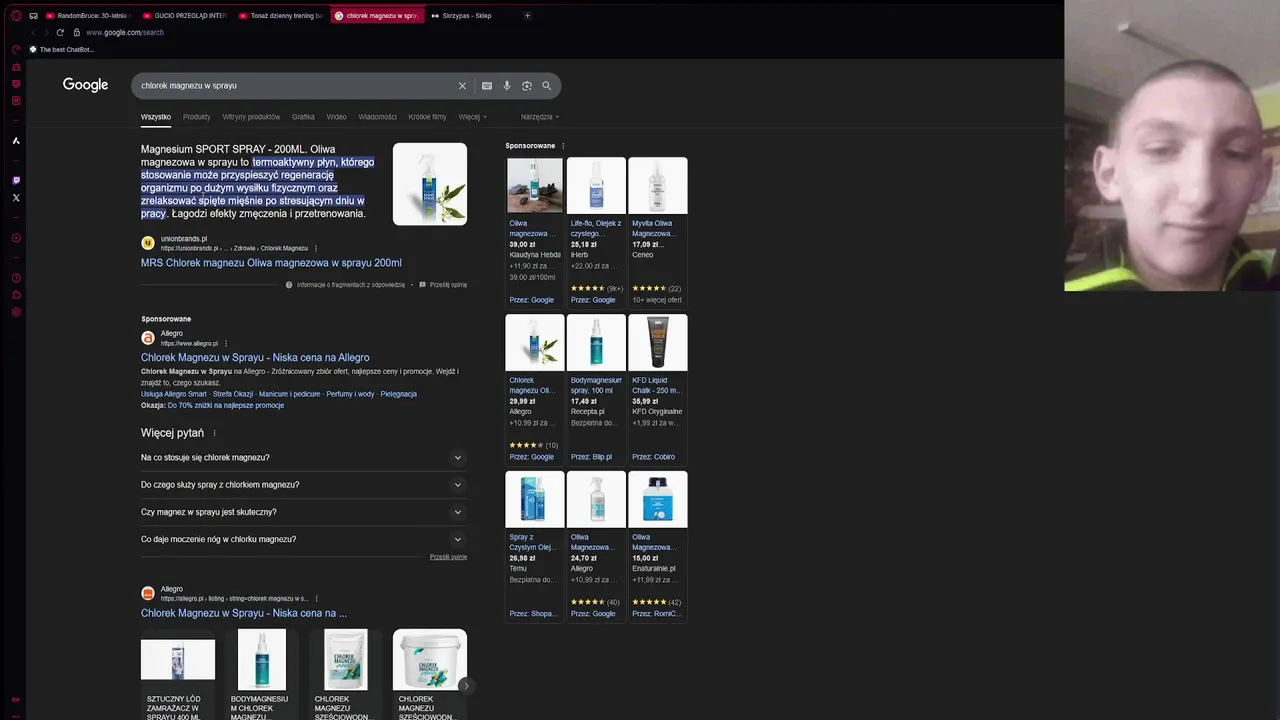Open Myvita Oliwa Ceneo product card
Image resolution: width=1280 pixels, height=720 pixels.
658,231
